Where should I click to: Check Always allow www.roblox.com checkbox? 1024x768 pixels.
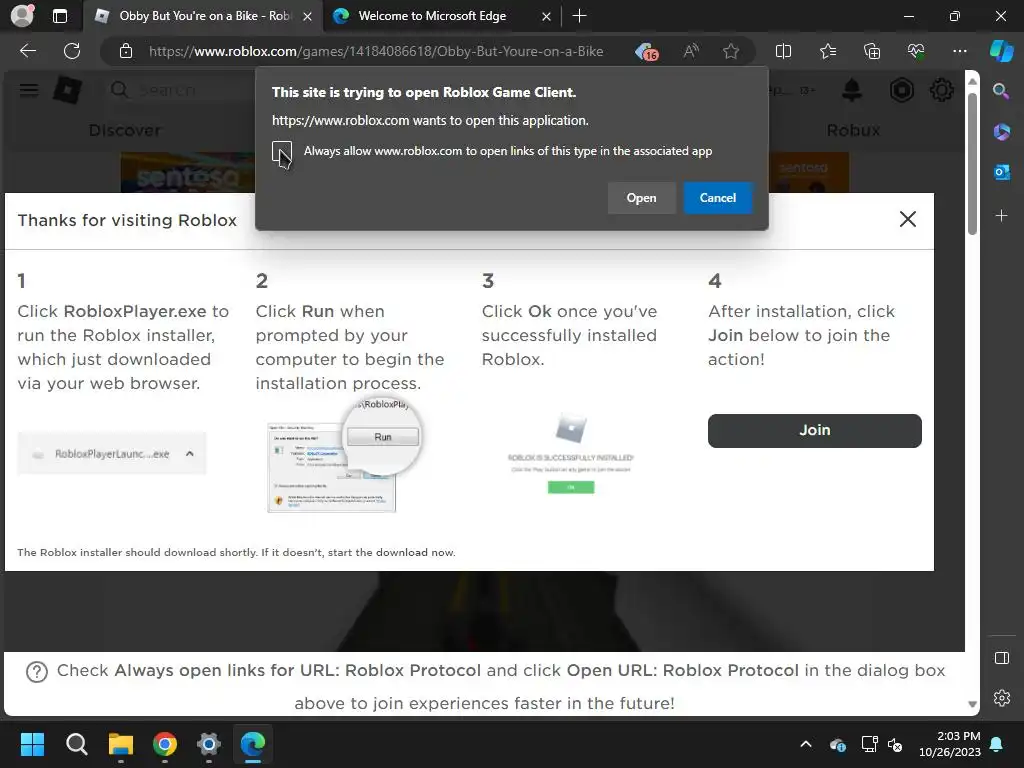click(282, 151)
